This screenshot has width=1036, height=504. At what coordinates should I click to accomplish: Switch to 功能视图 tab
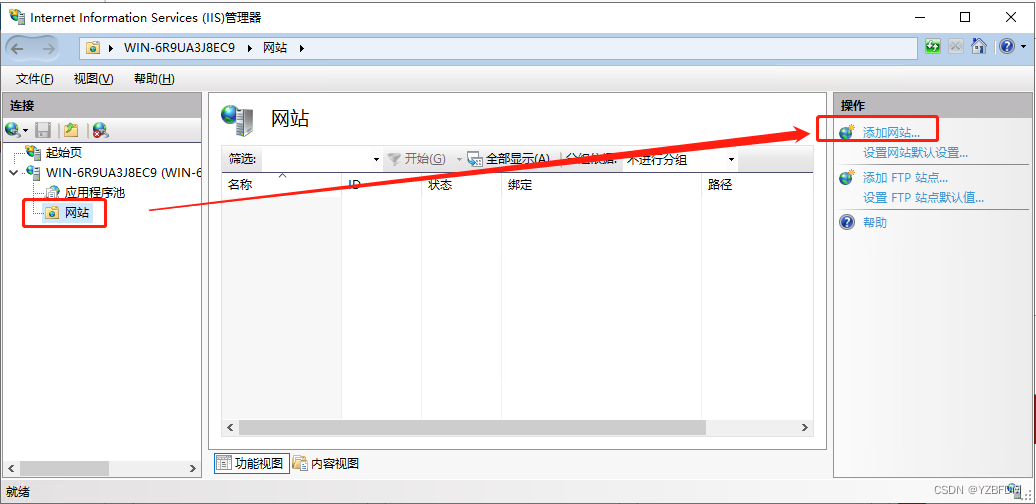[x=252, y=464]
